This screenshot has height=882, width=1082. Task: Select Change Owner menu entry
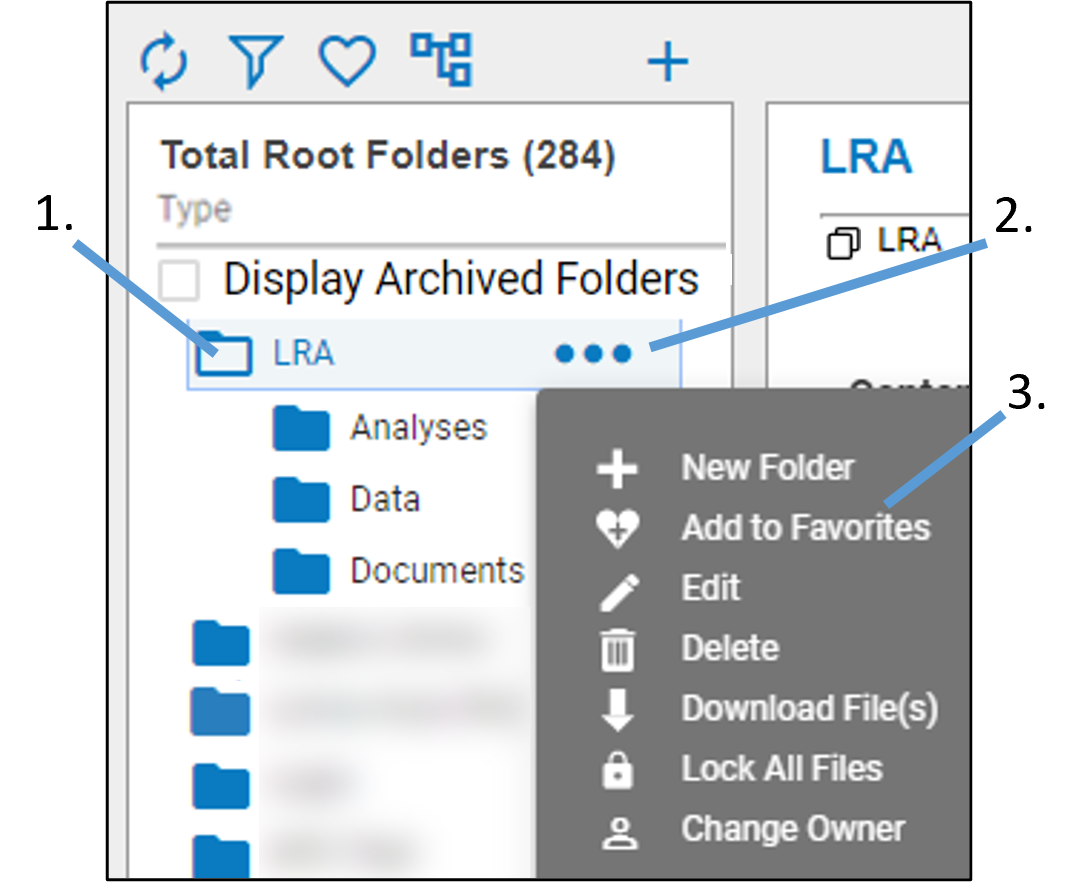pyautogui.click(x=792, y=829)
